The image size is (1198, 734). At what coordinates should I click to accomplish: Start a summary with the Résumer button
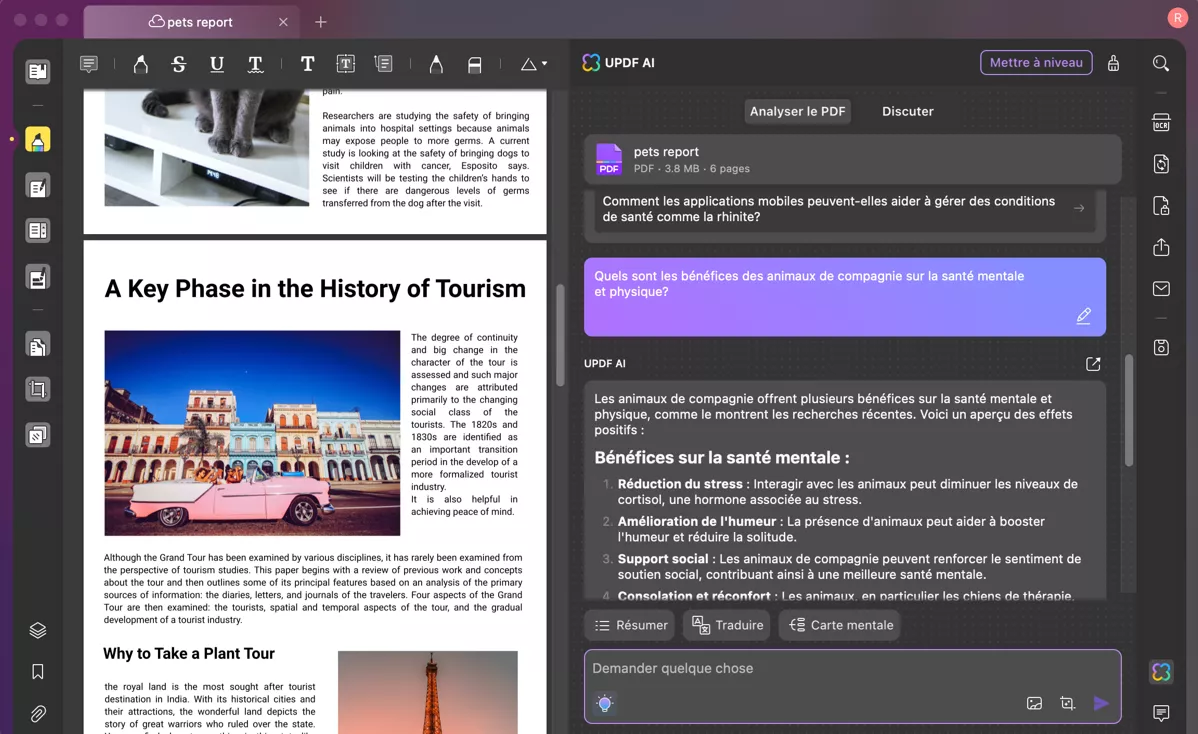(629, 624)
